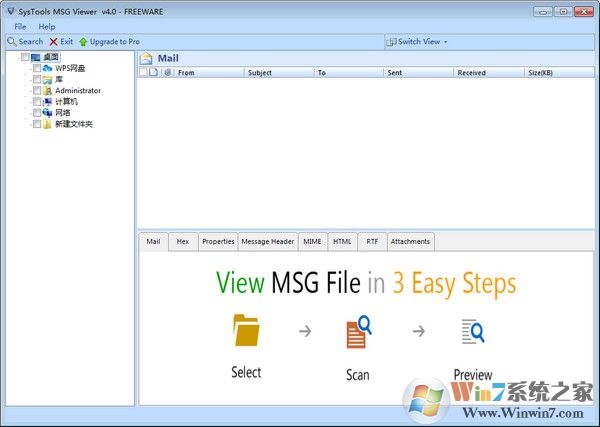Click the Exit toolbar label
Screen dimensions: 600x427
[67, 42]
